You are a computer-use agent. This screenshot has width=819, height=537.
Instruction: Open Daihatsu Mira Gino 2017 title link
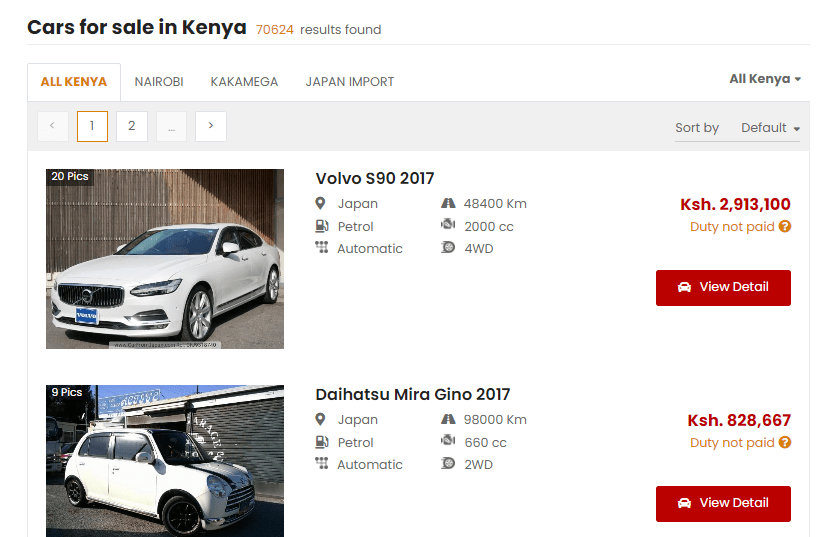[413, 394]
